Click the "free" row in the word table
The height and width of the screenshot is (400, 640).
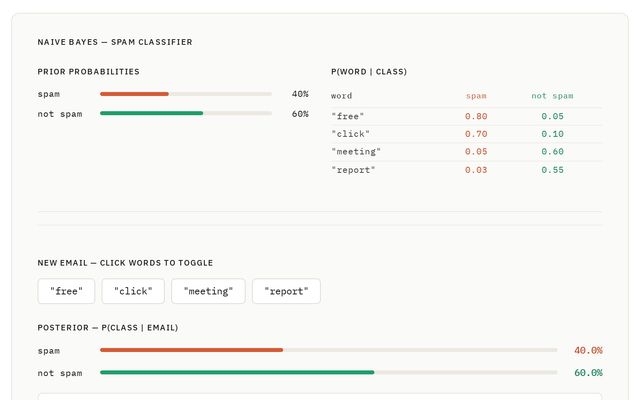pos(466,116)
